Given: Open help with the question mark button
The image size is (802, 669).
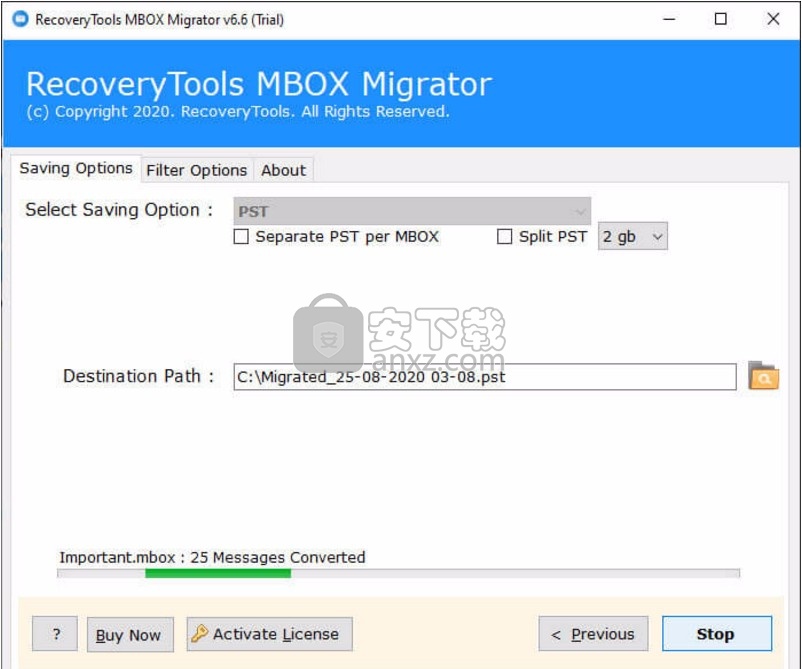Looking at the screenshot, I should pos(55,634).
